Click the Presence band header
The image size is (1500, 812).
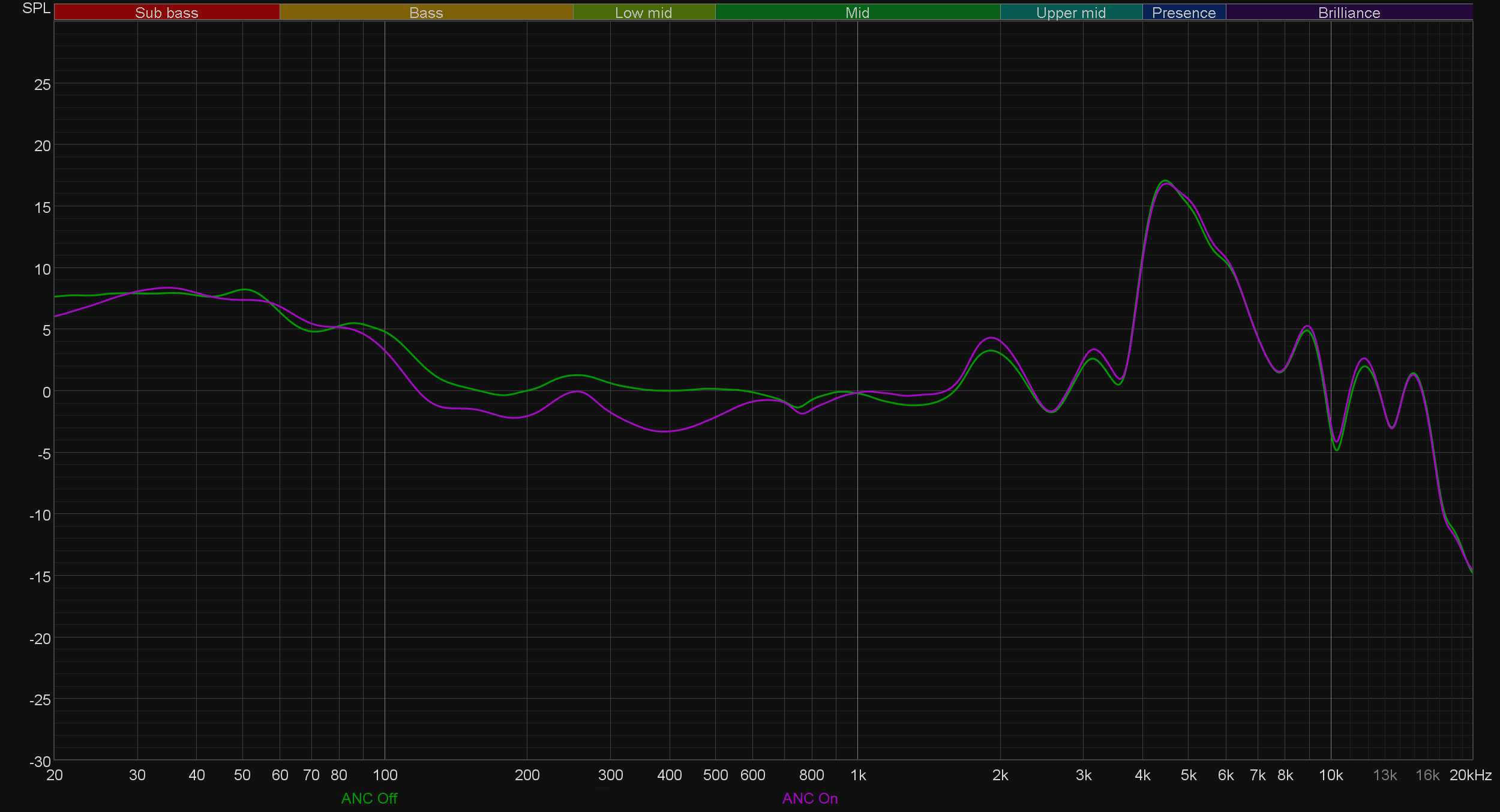coord(1183,13)
